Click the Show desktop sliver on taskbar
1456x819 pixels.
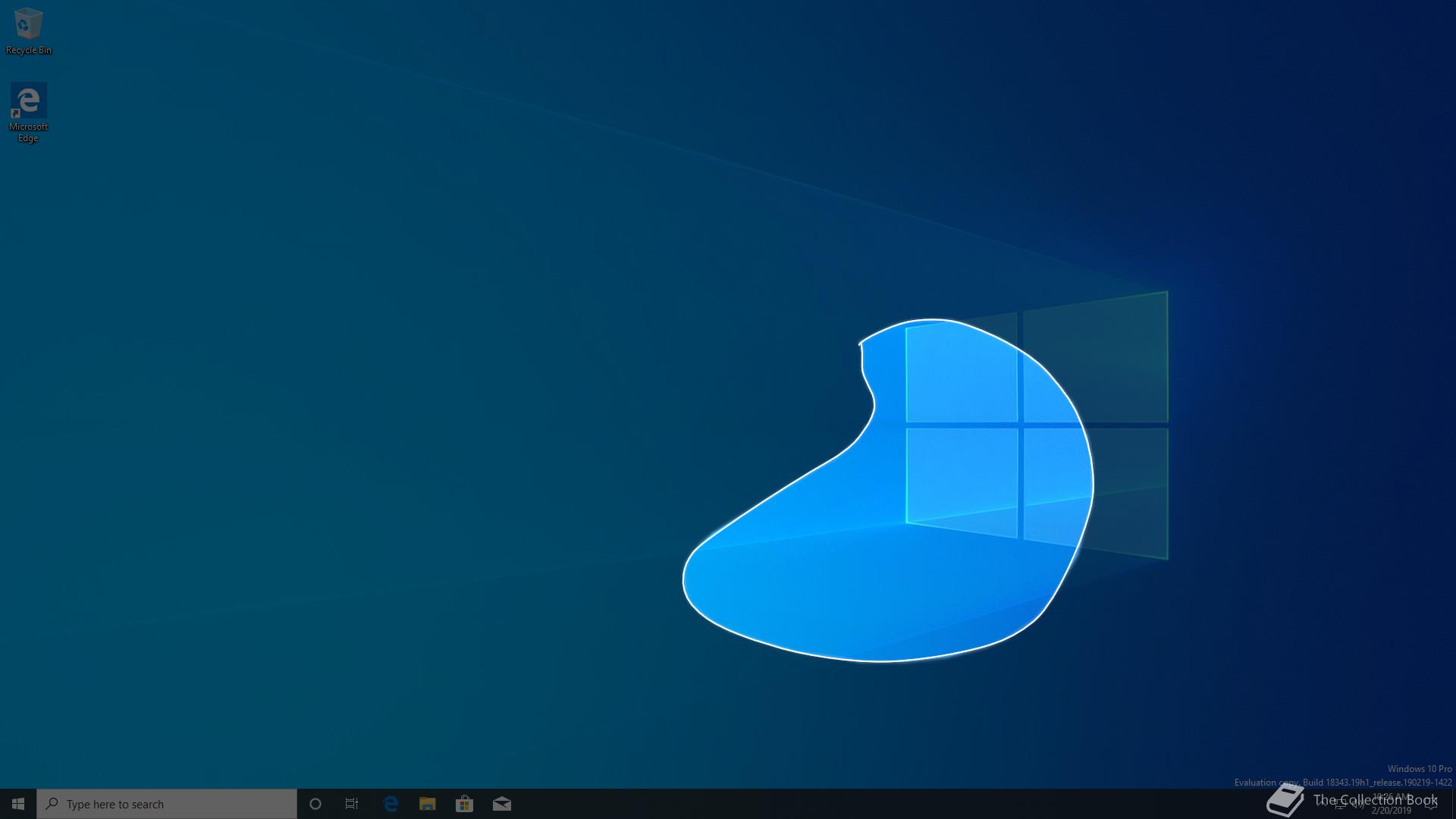(x=1454, y=804)
